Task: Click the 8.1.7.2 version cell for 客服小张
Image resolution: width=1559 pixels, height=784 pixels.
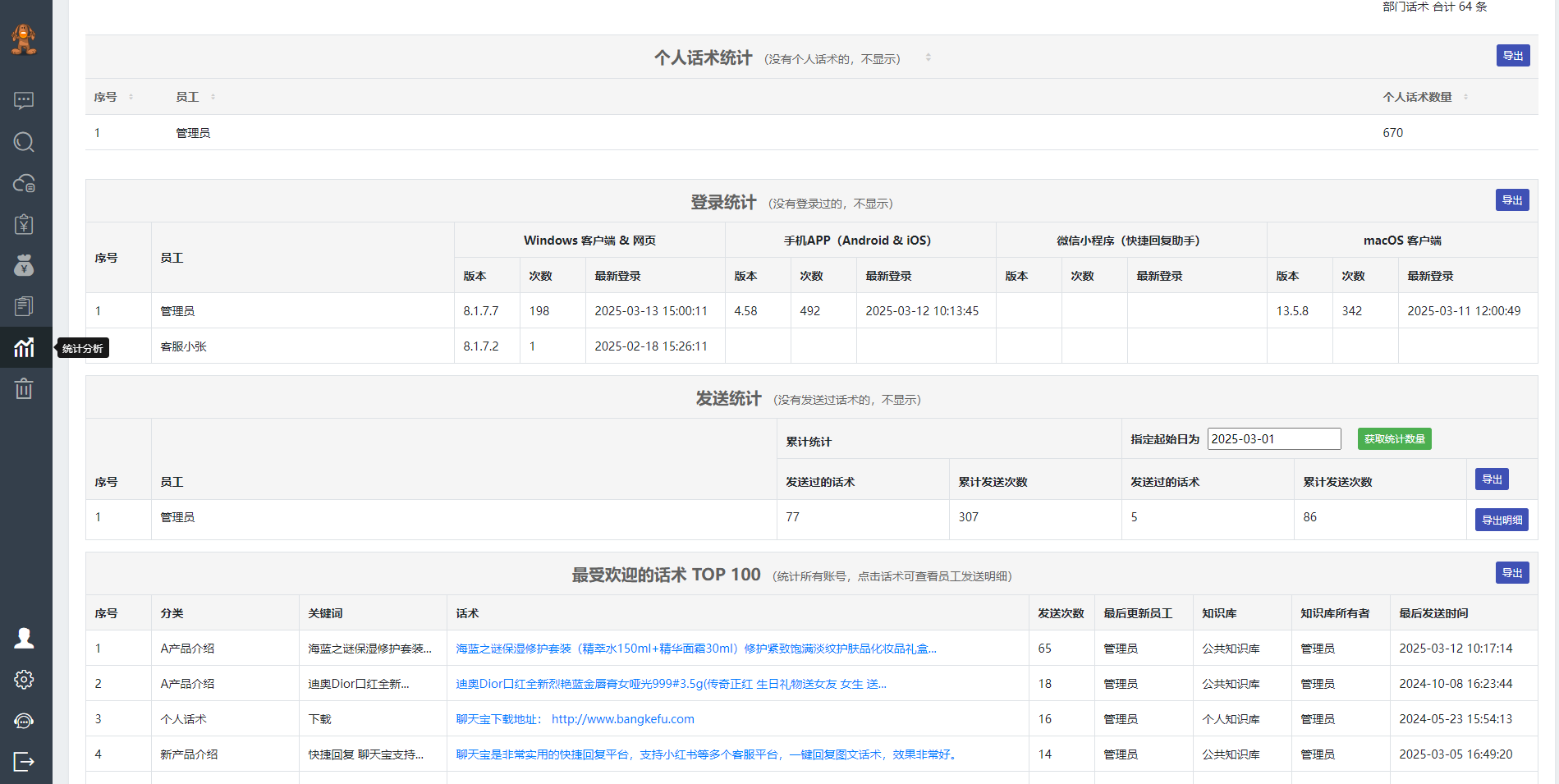Action: (x=480, y=346)
